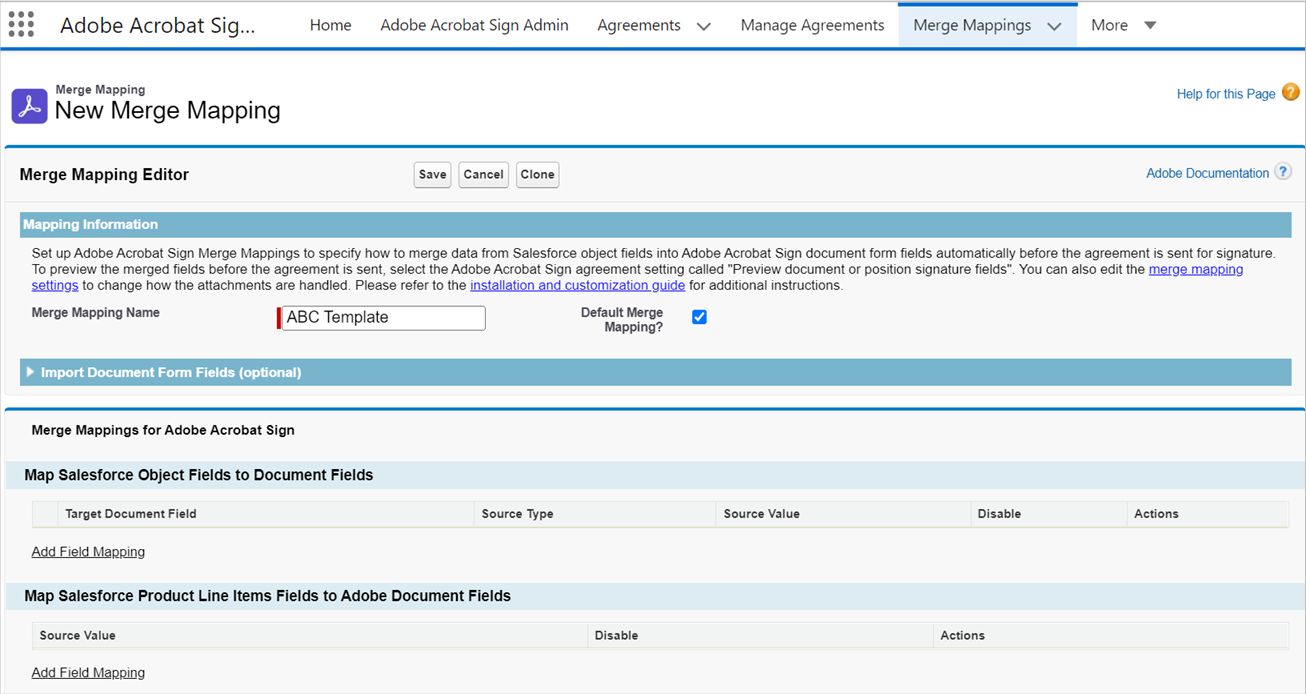Click Source Value header in Object Fields table
The height and width of the screenshot is (694, 1306).
click(761, 513)
